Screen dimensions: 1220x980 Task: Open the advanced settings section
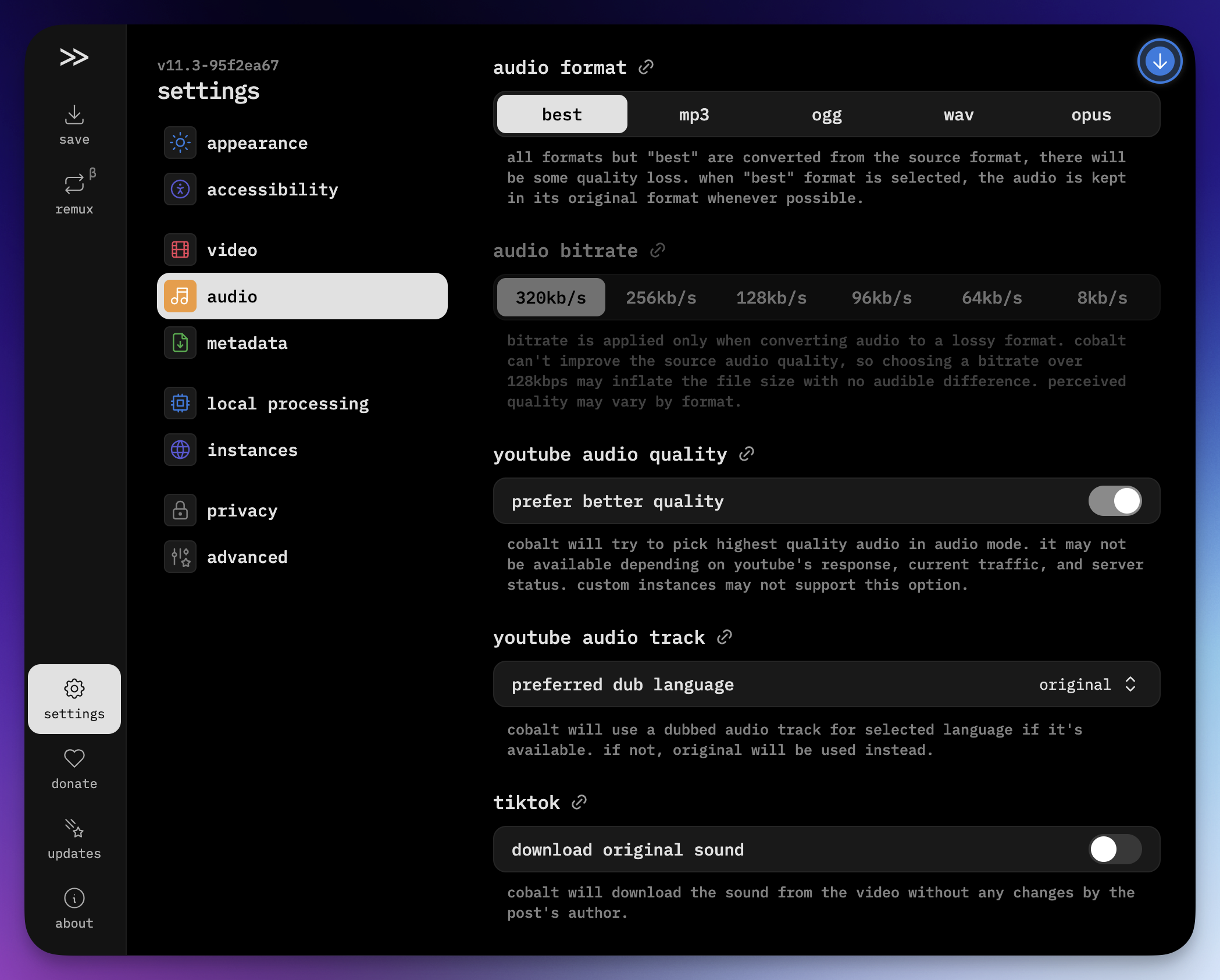(247, 557)
